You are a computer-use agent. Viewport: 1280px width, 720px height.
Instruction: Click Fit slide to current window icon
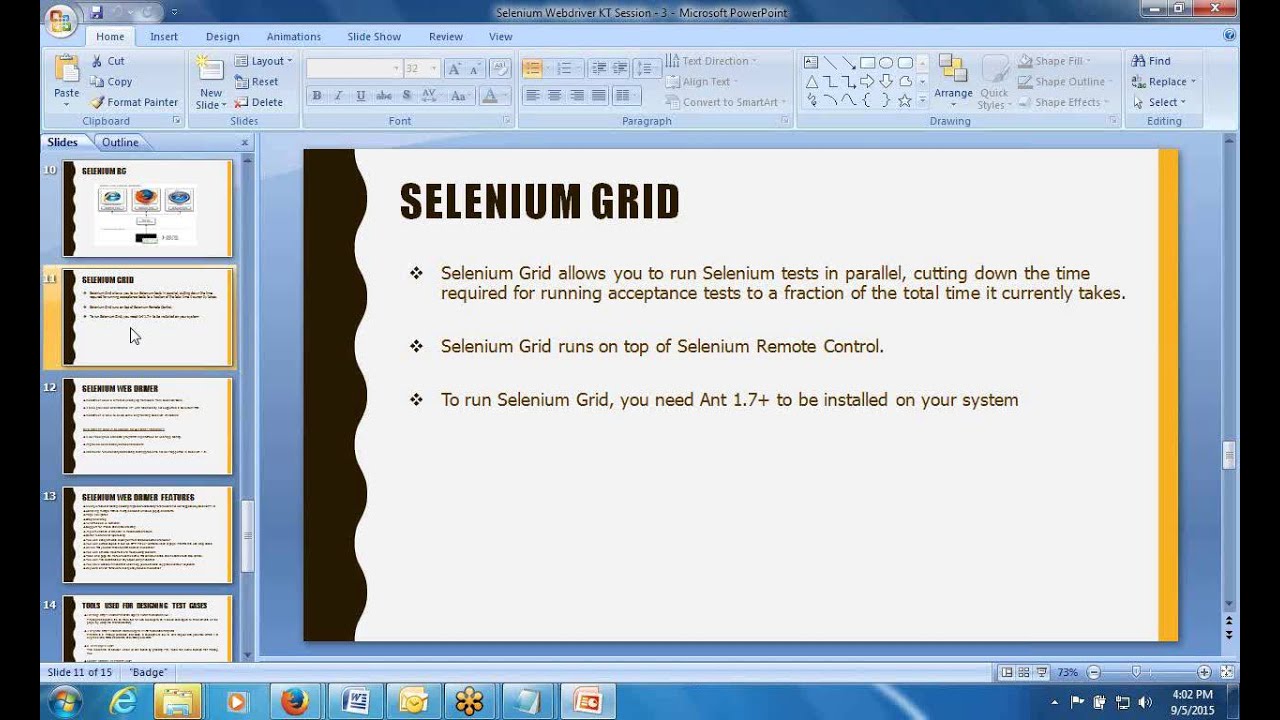[1227, 672]
